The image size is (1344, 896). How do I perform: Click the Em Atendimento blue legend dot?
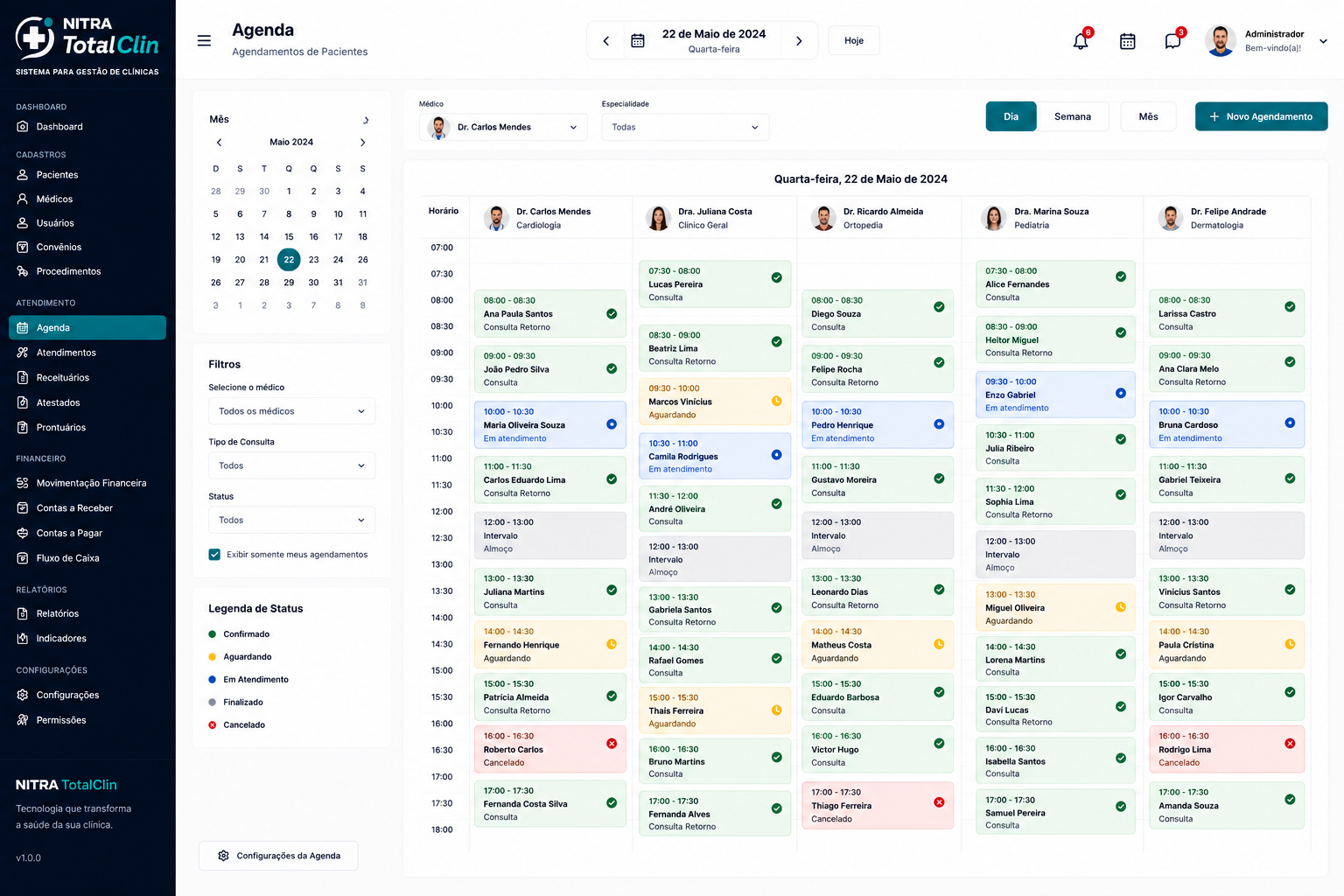click(x=213, y=680)
